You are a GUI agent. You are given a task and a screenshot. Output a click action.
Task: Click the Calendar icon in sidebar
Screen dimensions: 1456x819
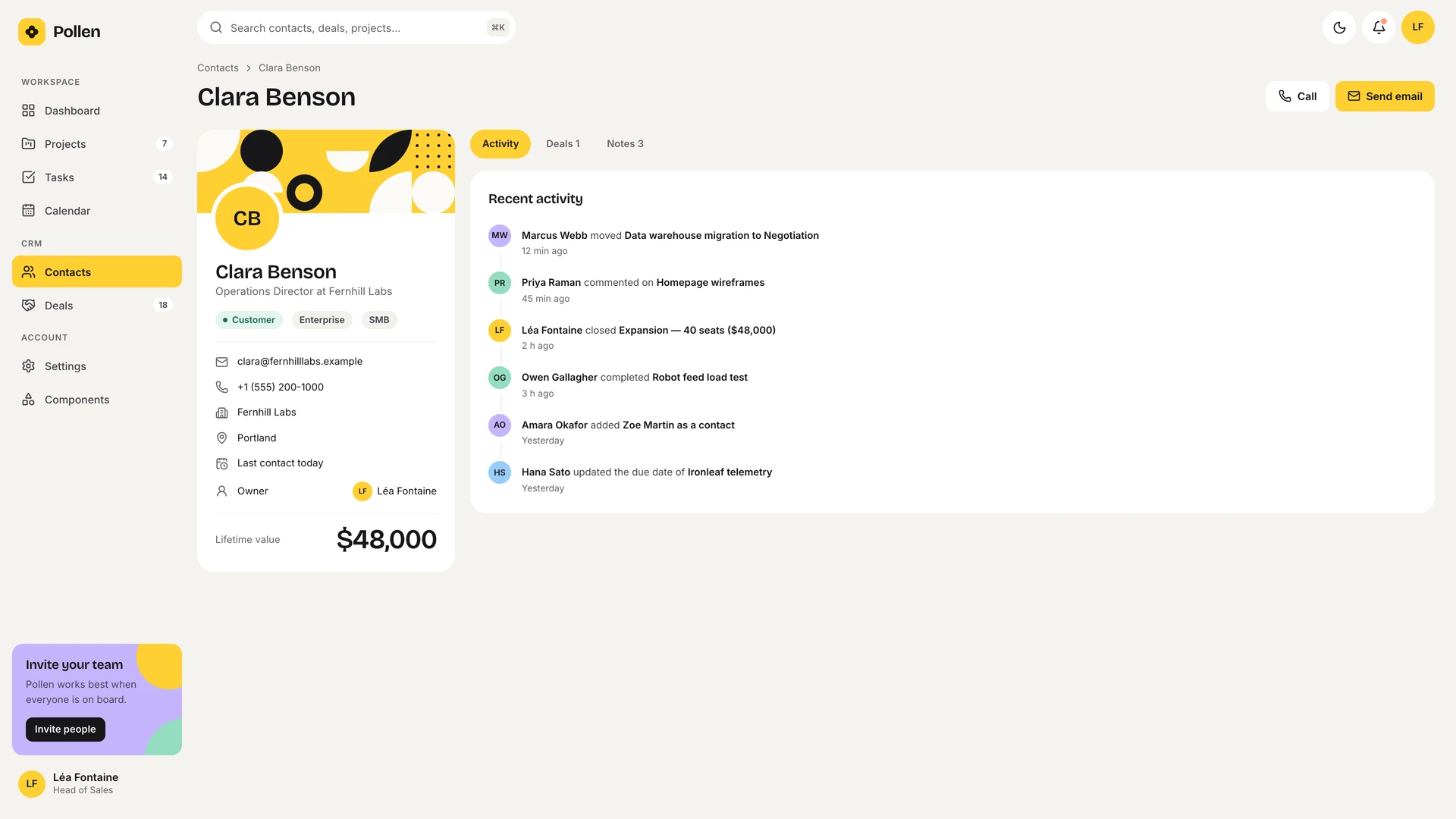point(29,211)
